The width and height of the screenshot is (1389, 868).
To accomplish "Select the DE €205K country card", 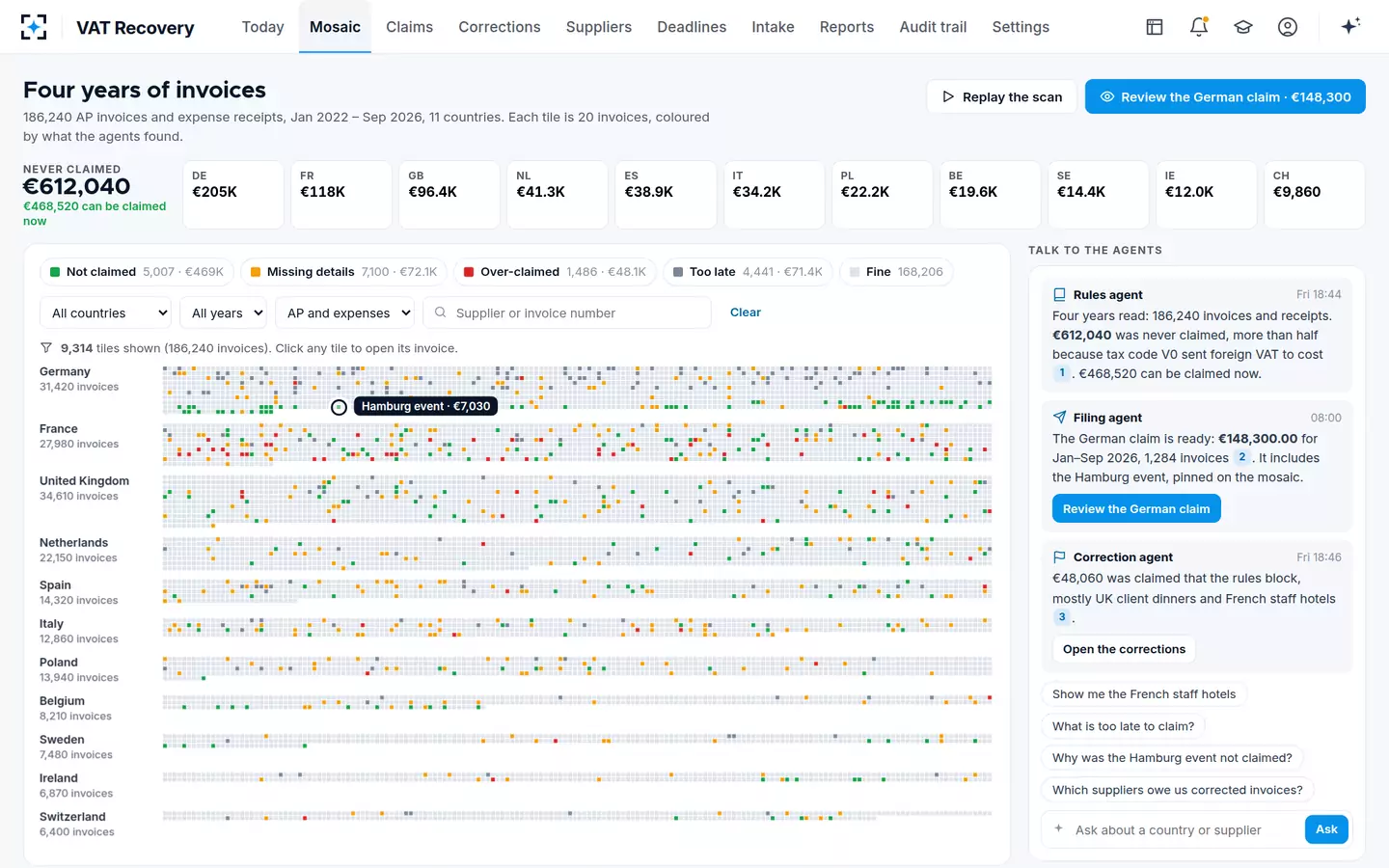I will click(x=232, y=195).
